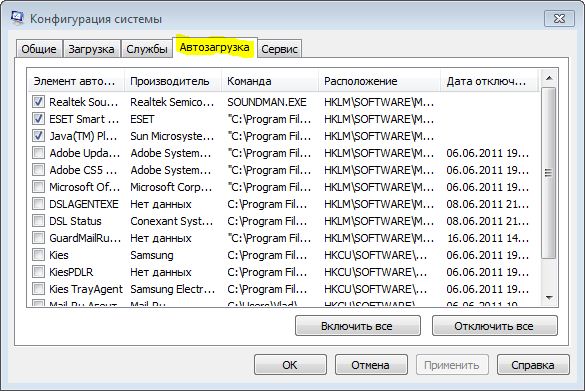This screenshot has width=585, height=391.
Task: Enable the Adobe Updater startup item
Action: pyautogui.click(x=38, y=153)
